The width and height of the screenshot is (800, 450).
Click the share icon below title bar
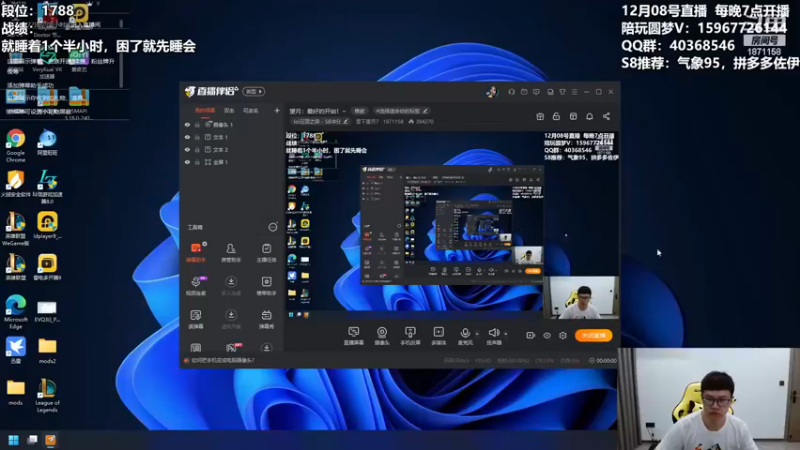[606, 116]
